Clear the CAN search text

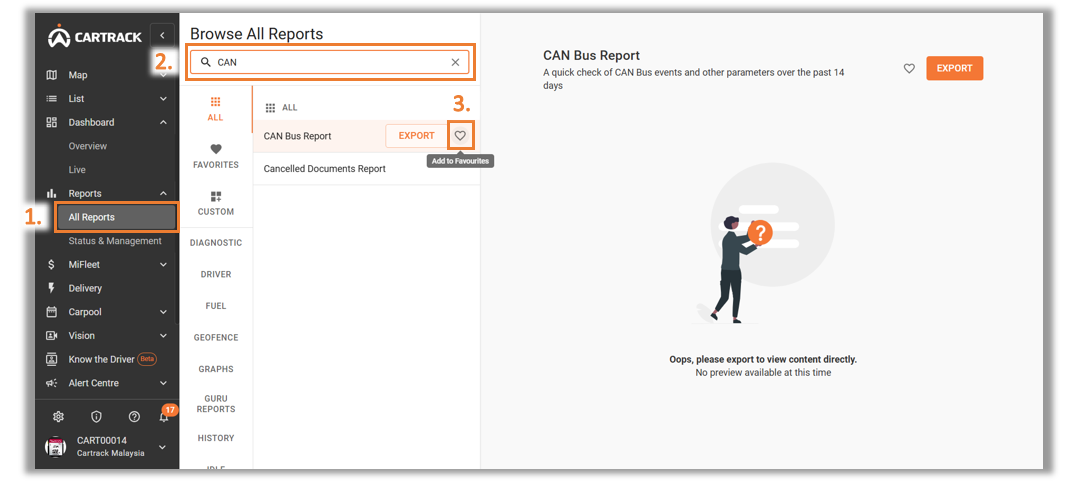[455, 62]
